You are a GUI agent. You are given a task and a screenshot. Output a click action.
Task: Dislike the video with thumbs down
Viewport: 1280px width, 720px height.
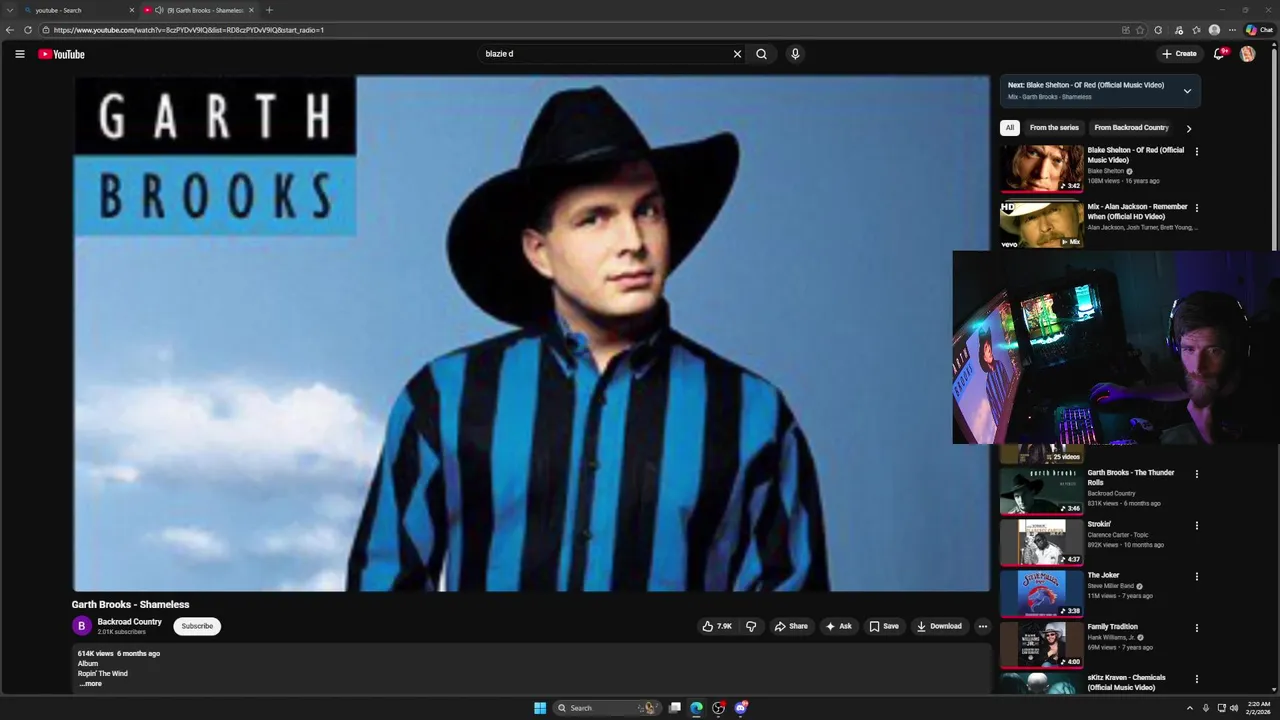751,626
